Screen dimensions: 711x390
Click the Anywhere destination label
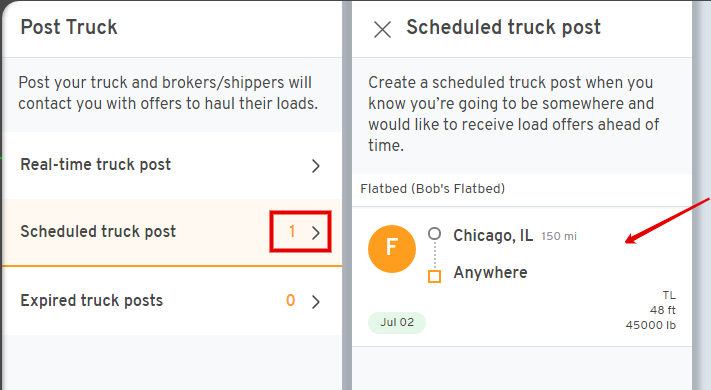[491, 273]
